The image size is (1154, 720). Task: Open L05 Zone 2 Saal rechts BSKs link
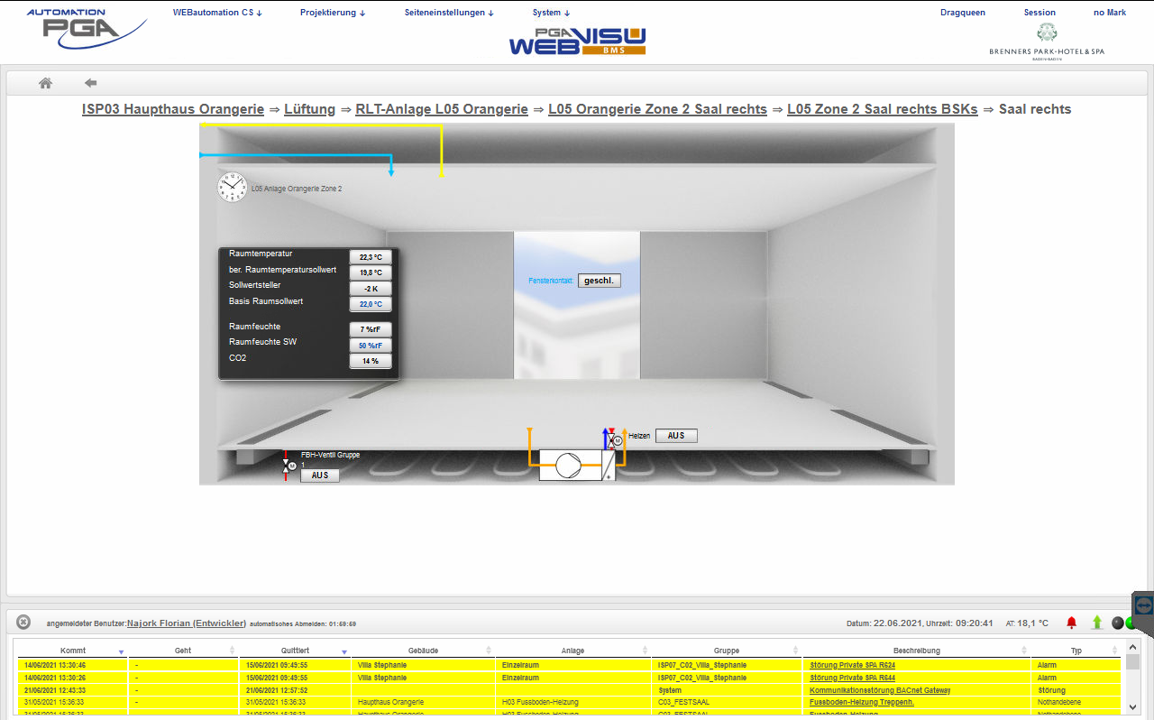[x=882, y=109]
